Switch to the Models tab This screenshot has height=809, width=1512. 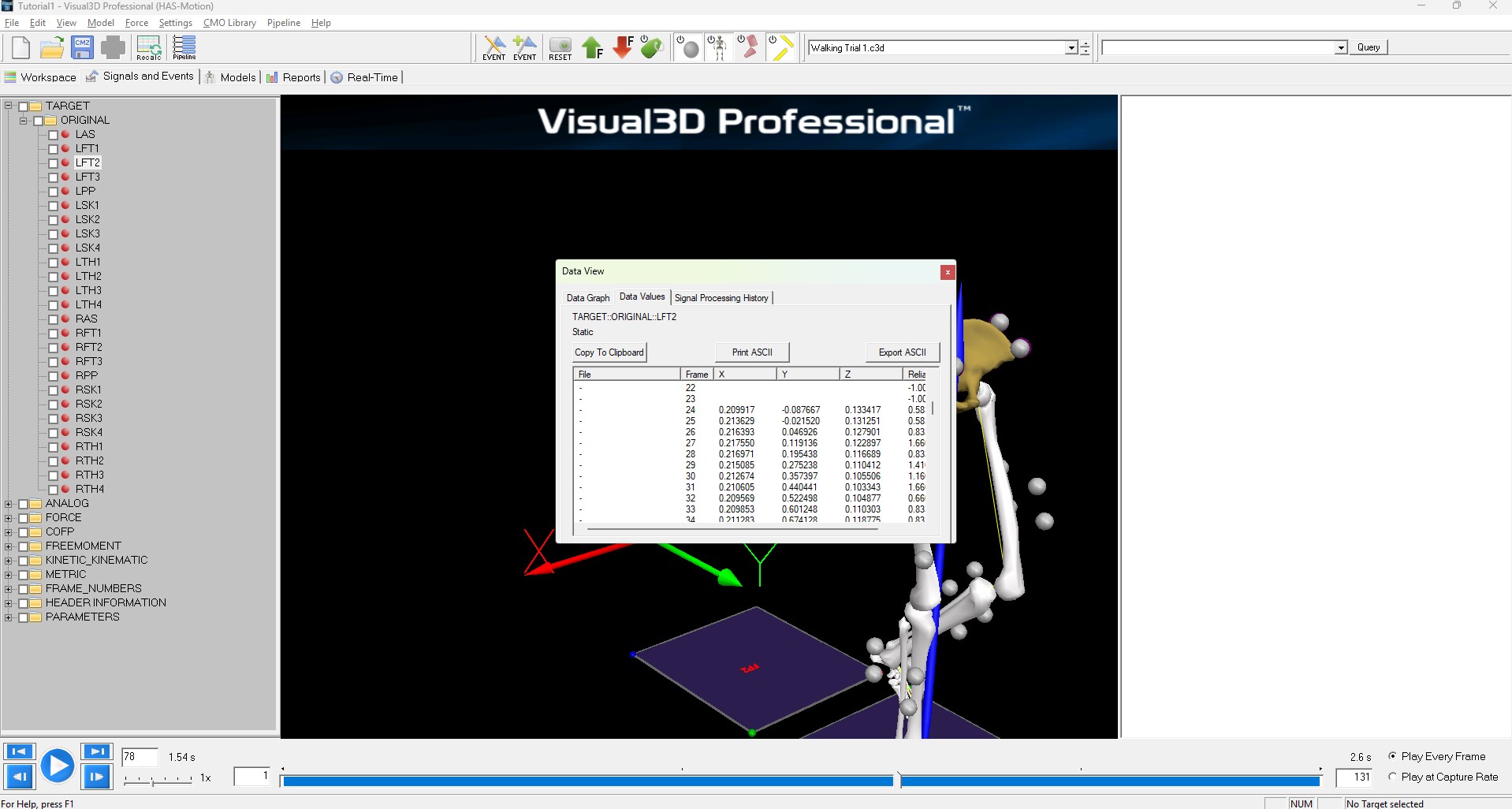(230, 77)
